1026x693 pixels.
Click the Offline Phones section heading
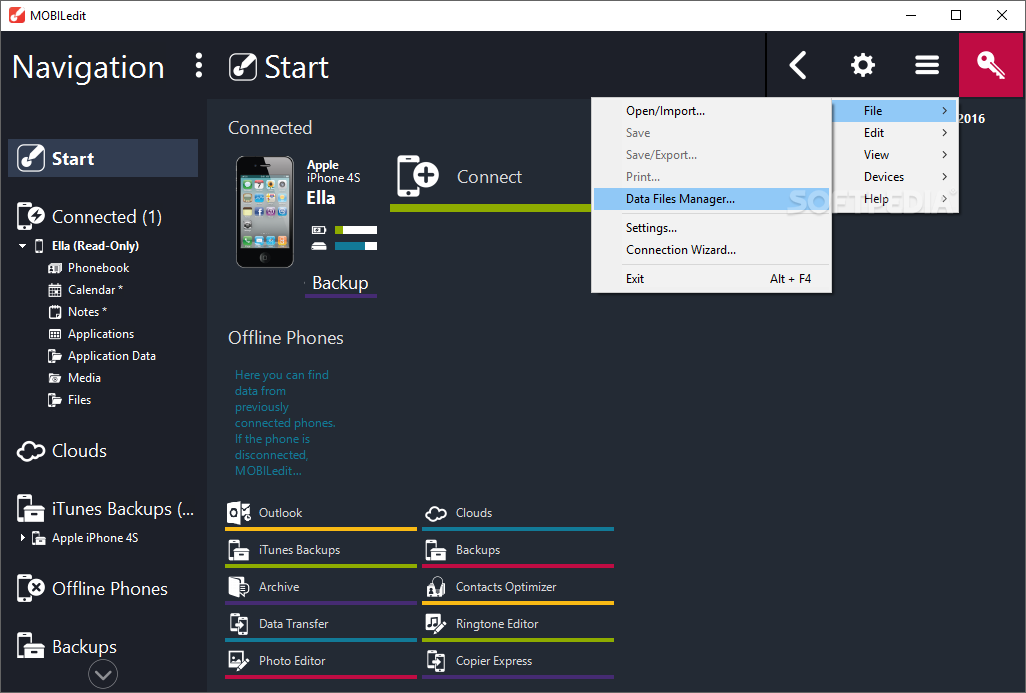coord(285,338)
